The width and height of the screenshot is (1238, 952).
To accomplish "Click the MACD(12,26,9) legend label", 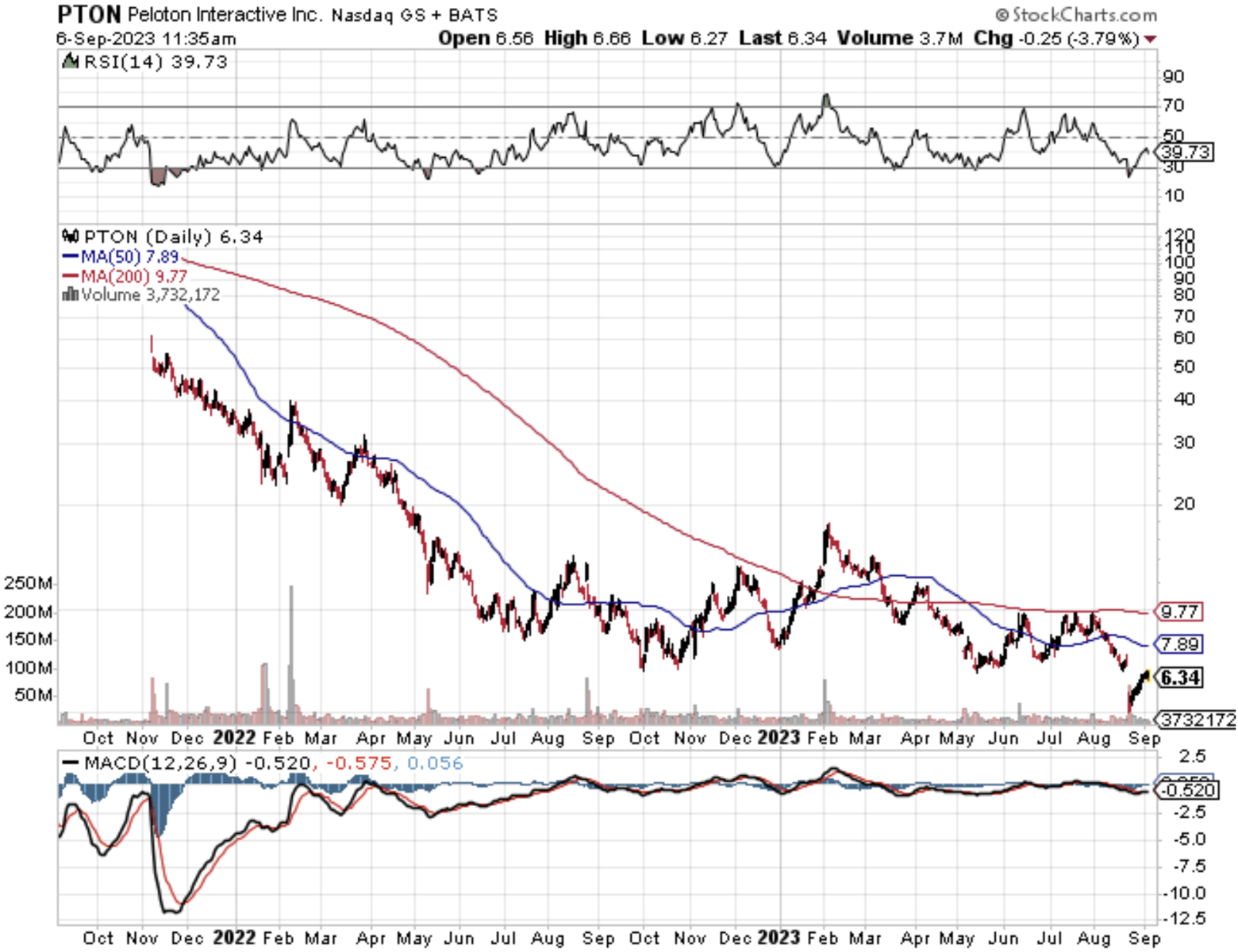I will [160, 763].
